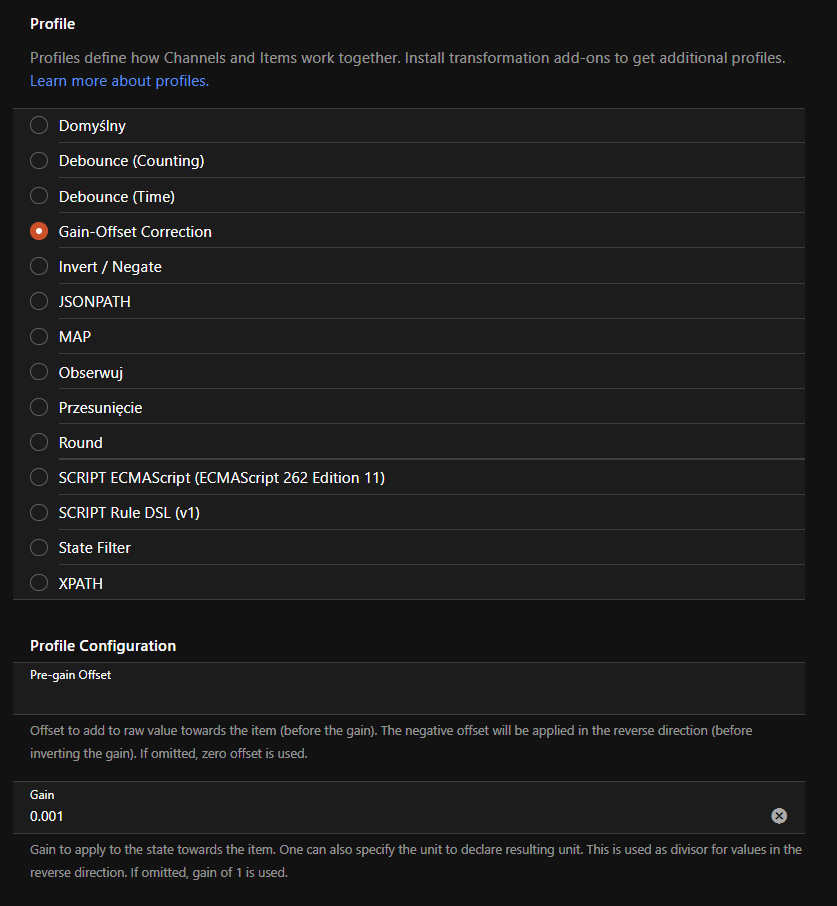Select the Gain-Offset Correction radio button
Viewport: 837px width, 906px height.
39,231
